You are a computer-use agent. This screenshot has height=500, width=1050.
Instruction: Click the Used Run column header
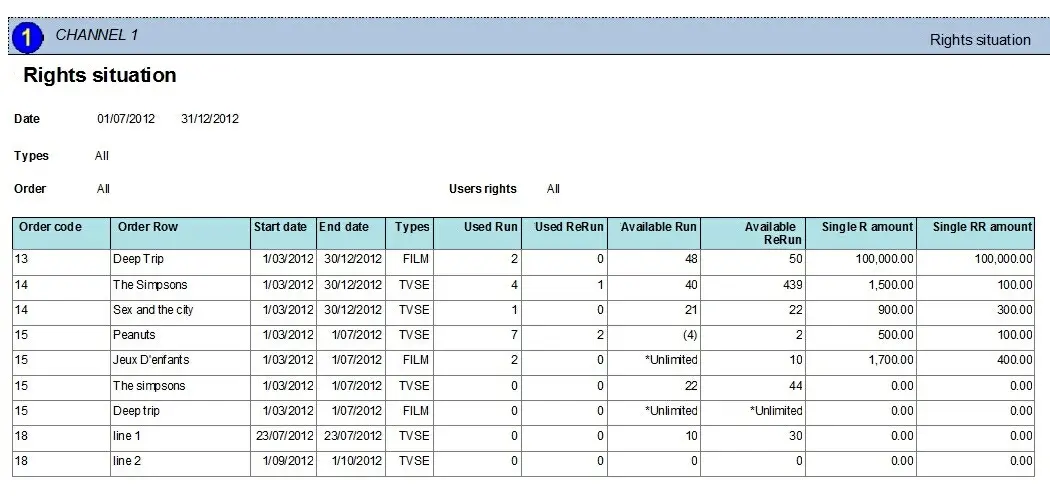pyautogui.click(x=490, y=227)
